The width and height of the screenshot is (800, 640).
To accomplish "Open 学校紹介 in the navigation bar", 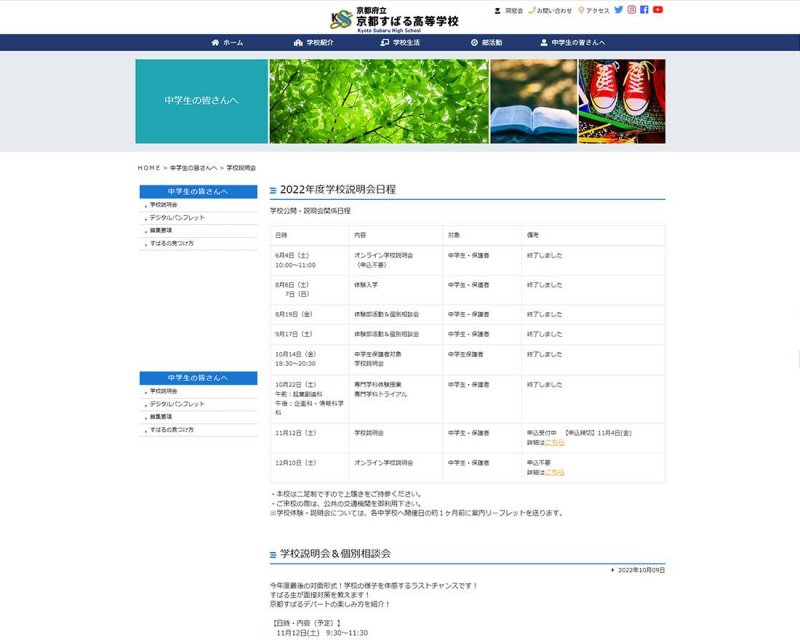I will coord(313,43).
